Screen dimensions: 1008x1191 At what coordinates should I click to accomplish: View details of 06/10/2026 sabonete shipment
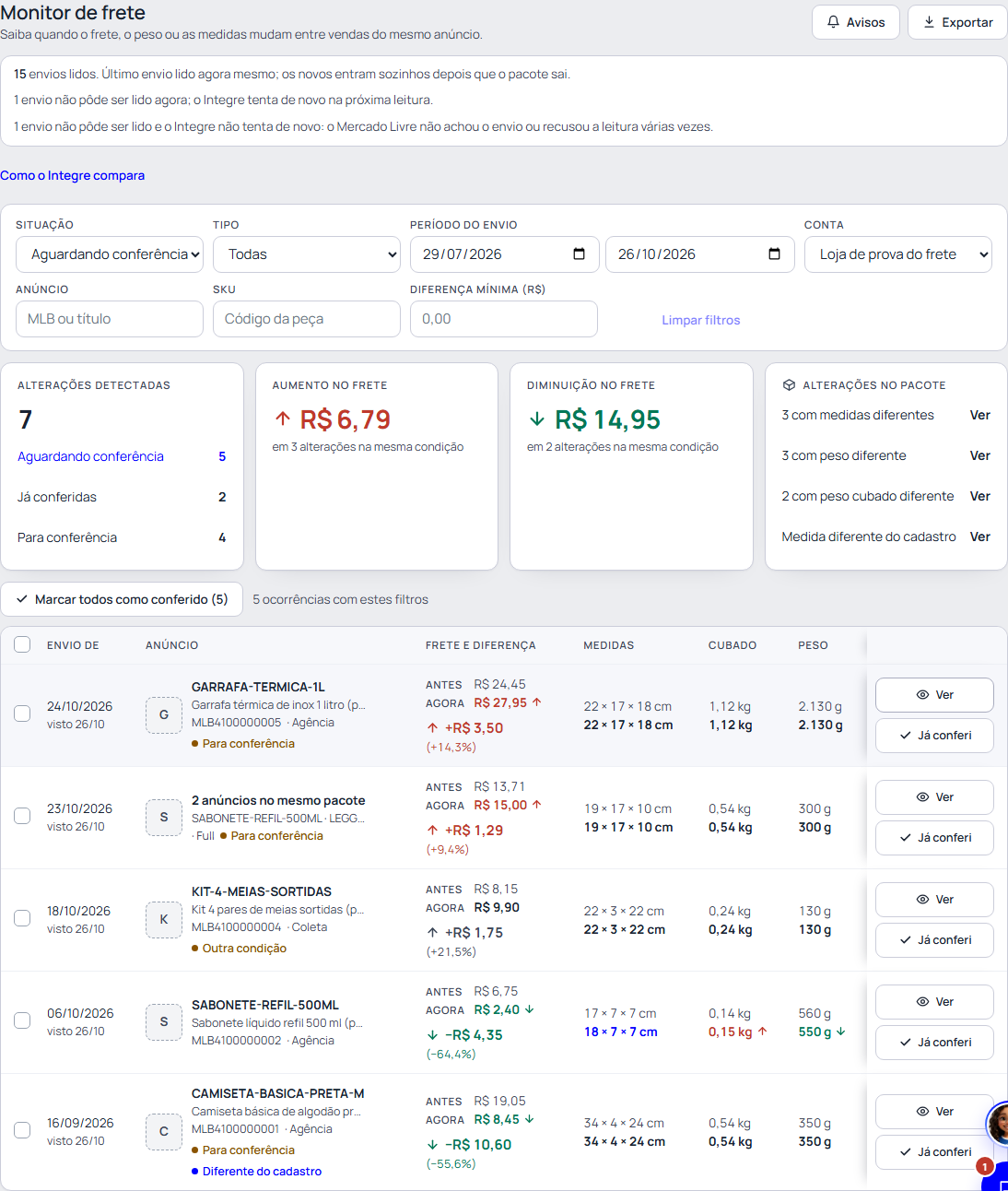(x=934, y=1002)
